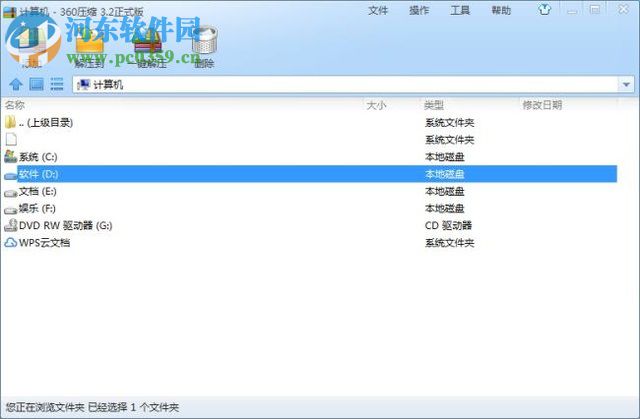Viewport: 640px width, 419px height.
Task: Click the folder icon of 上级目录 row
Action: coord(10,122)
